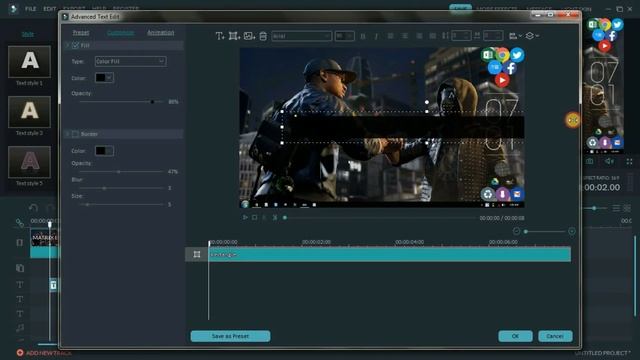Click the align left icon in the dialog toolbar
This screenshot has height=360, width=640.
click(x=391, y=36)
